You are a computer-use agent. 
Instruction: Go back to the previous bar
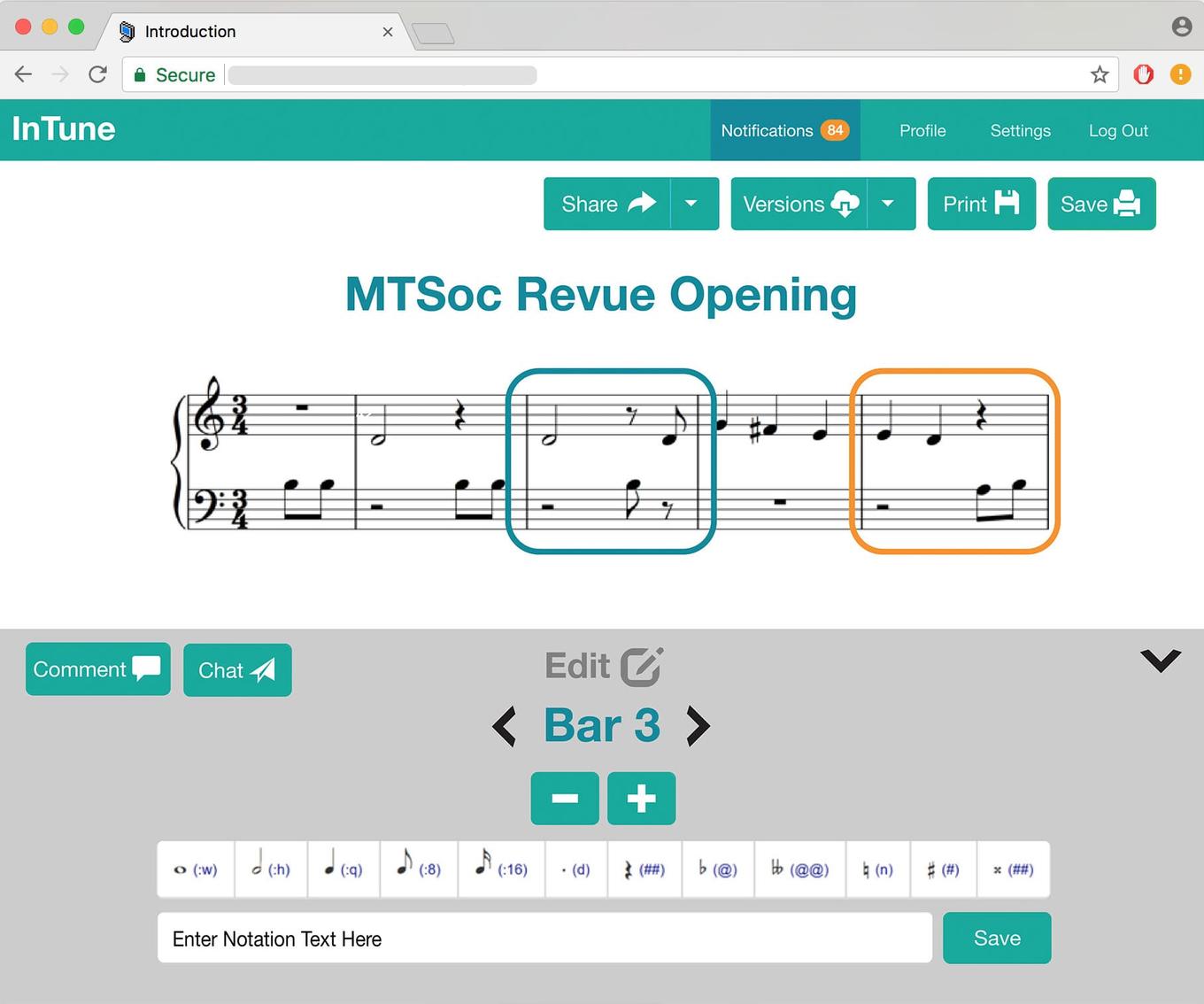505,726
